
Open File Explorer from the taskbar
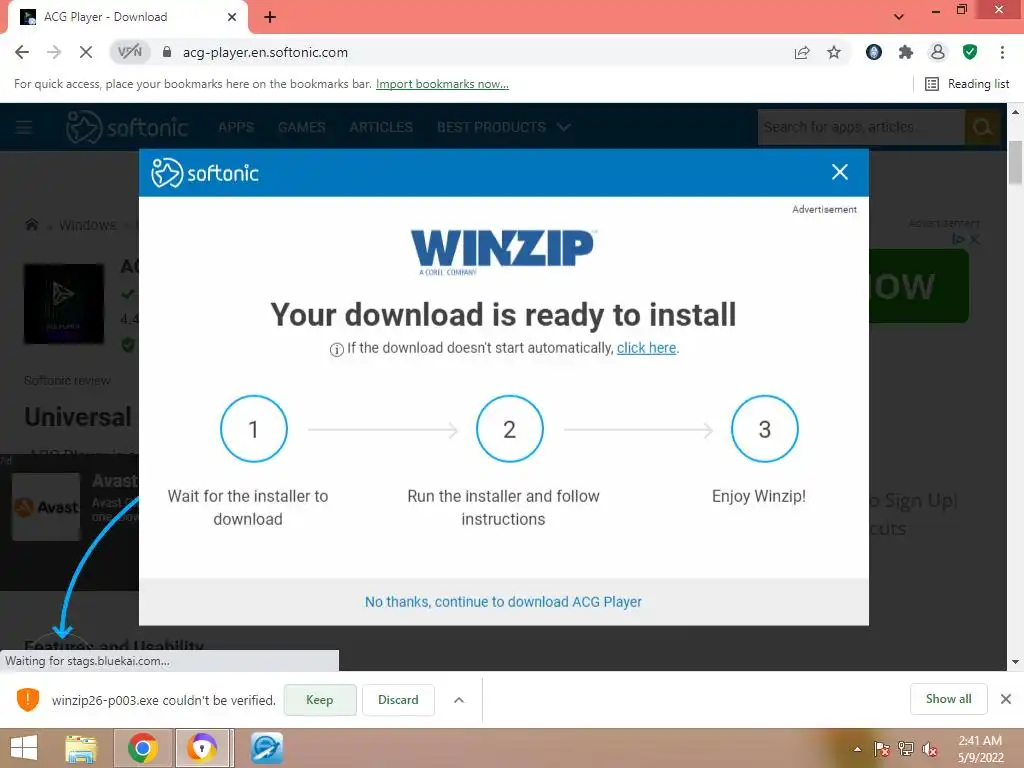coord(81,748)
